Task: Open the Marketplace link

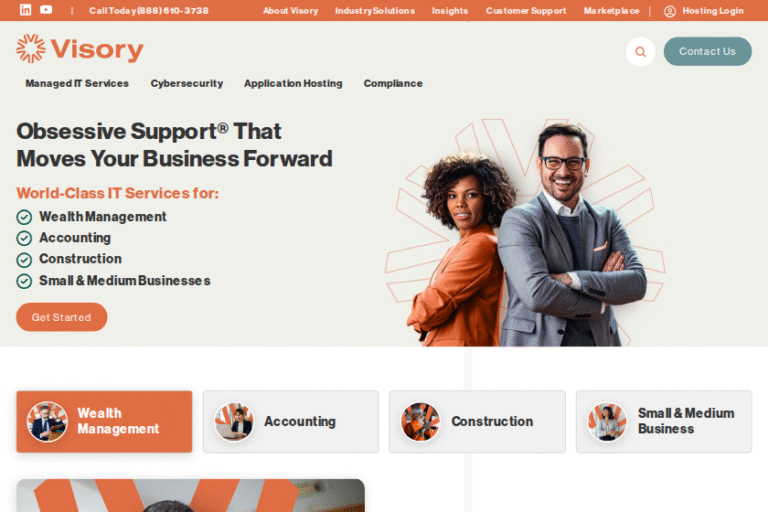Action: 611,11
